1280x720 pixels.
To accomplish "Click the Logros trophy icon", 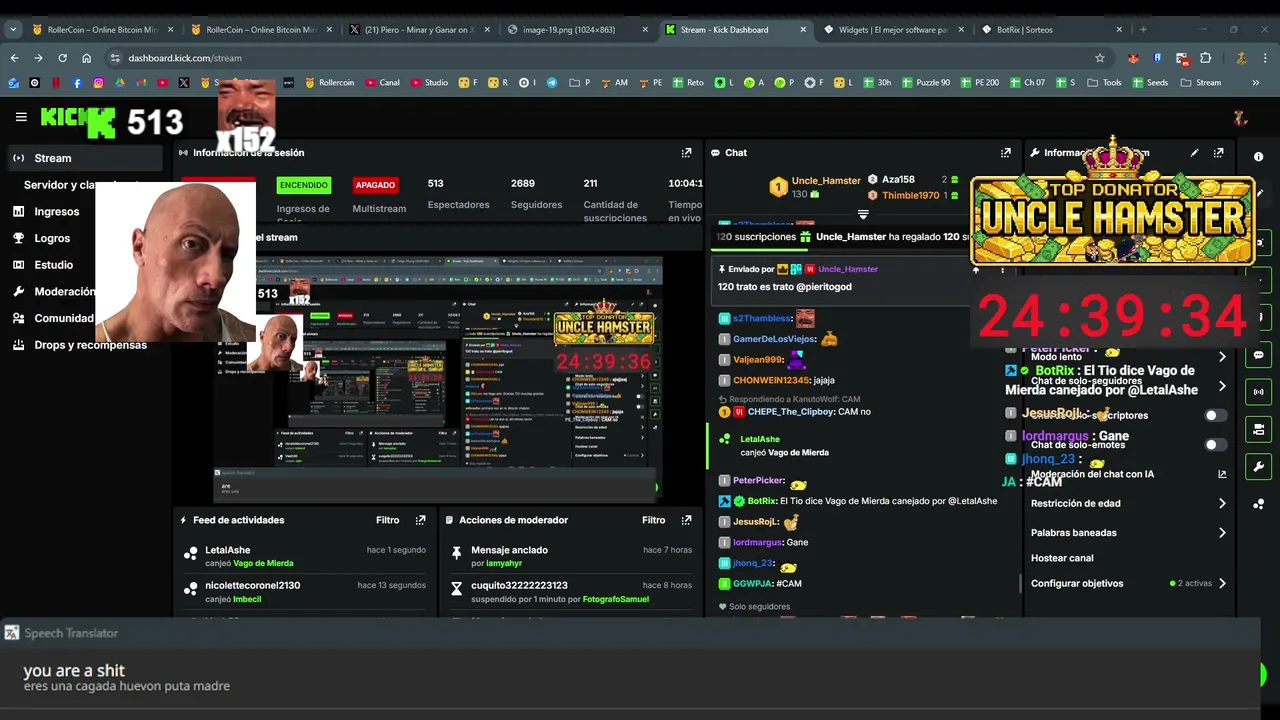I will point(18,238).
